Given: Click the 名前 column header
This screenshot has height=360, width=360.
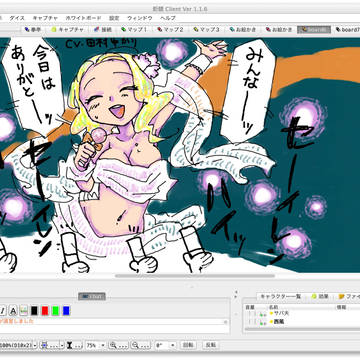Looking at the screenshot, I should (273, 307).
